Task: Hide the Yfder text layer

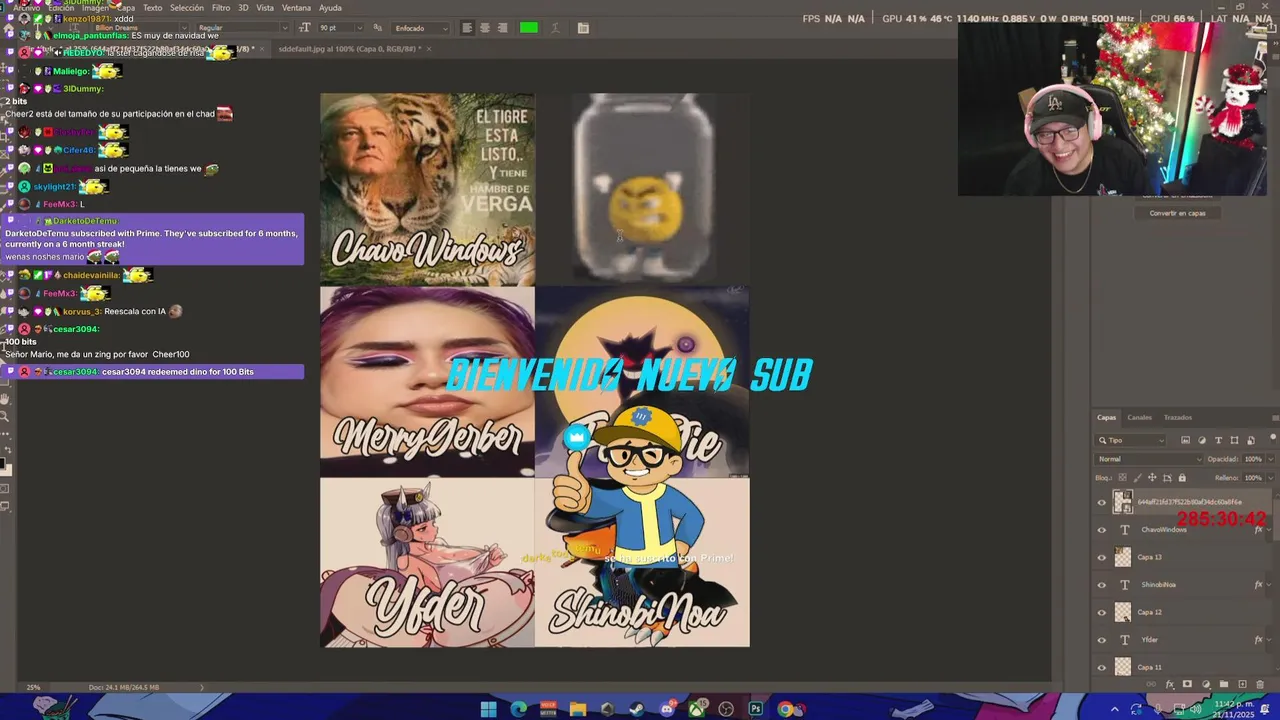Action: click(1102, 640)
